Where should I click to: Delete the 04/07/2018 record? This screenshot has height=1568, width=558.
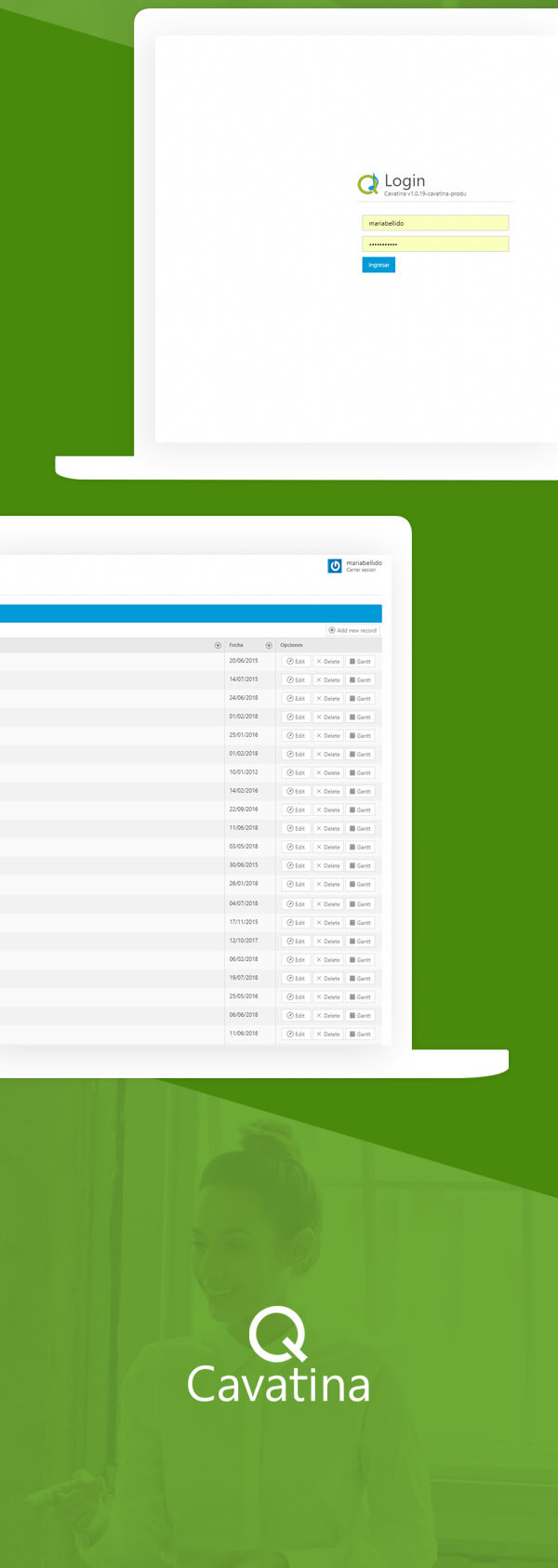pyautogui.click(x=328, y=904)
